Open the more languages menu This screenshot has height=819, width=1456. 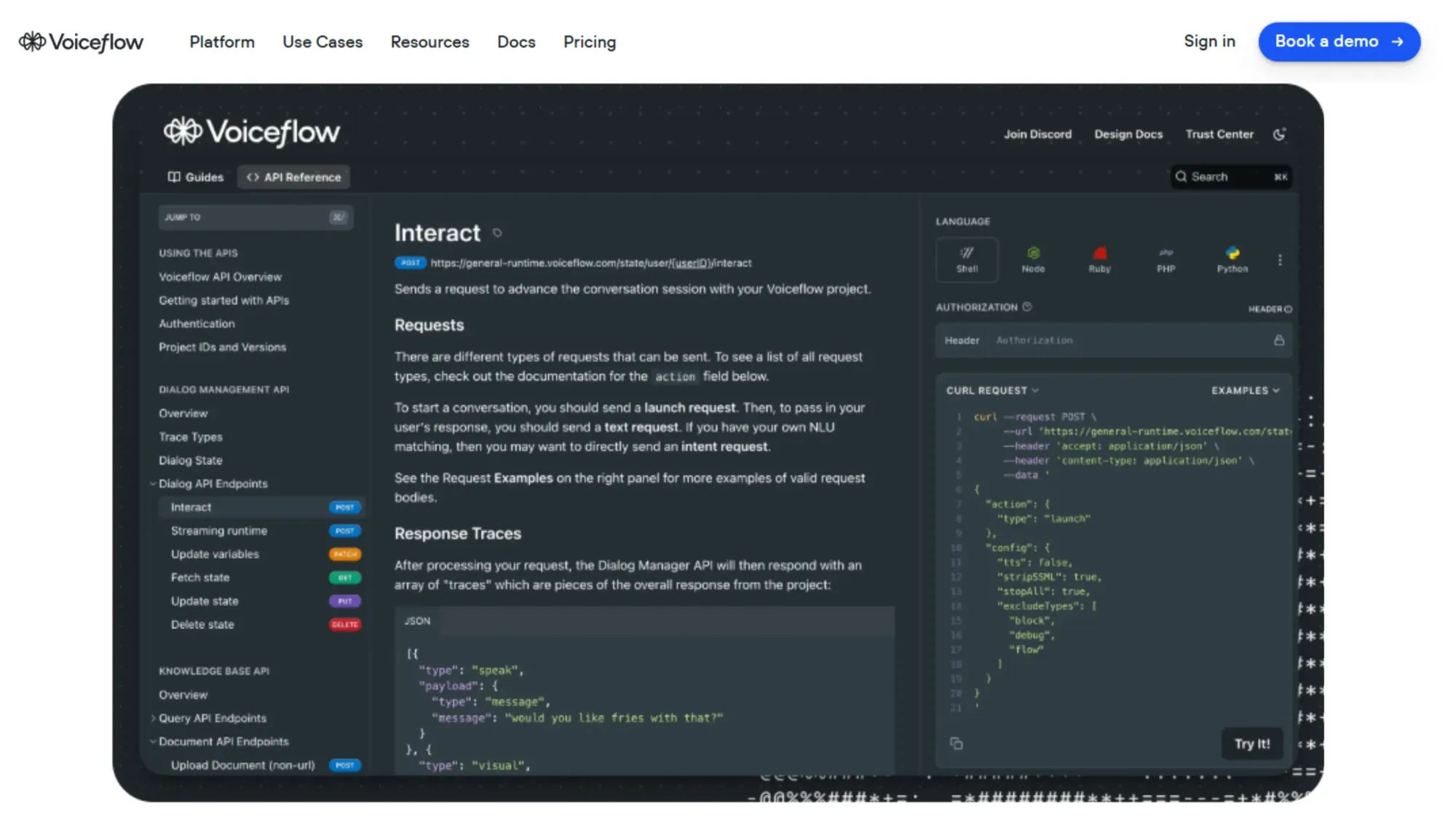(1280, 260)
